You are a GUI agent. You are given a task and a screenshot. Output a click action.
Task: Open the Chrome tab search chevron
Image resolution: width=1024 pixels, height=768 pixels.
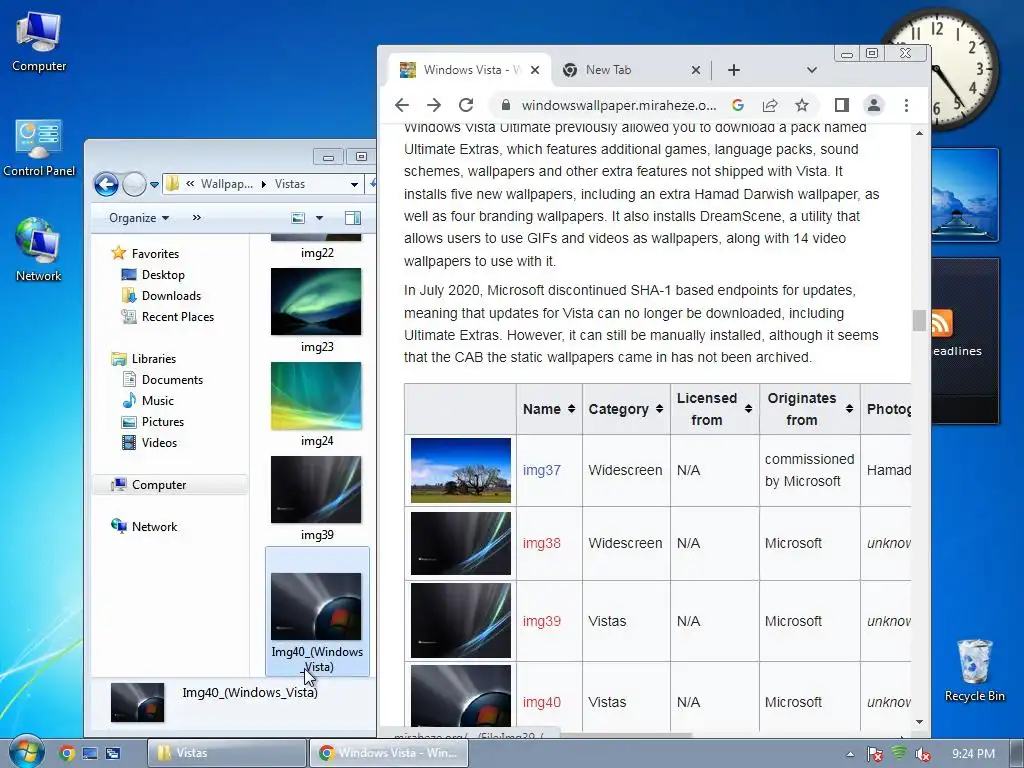812,70
